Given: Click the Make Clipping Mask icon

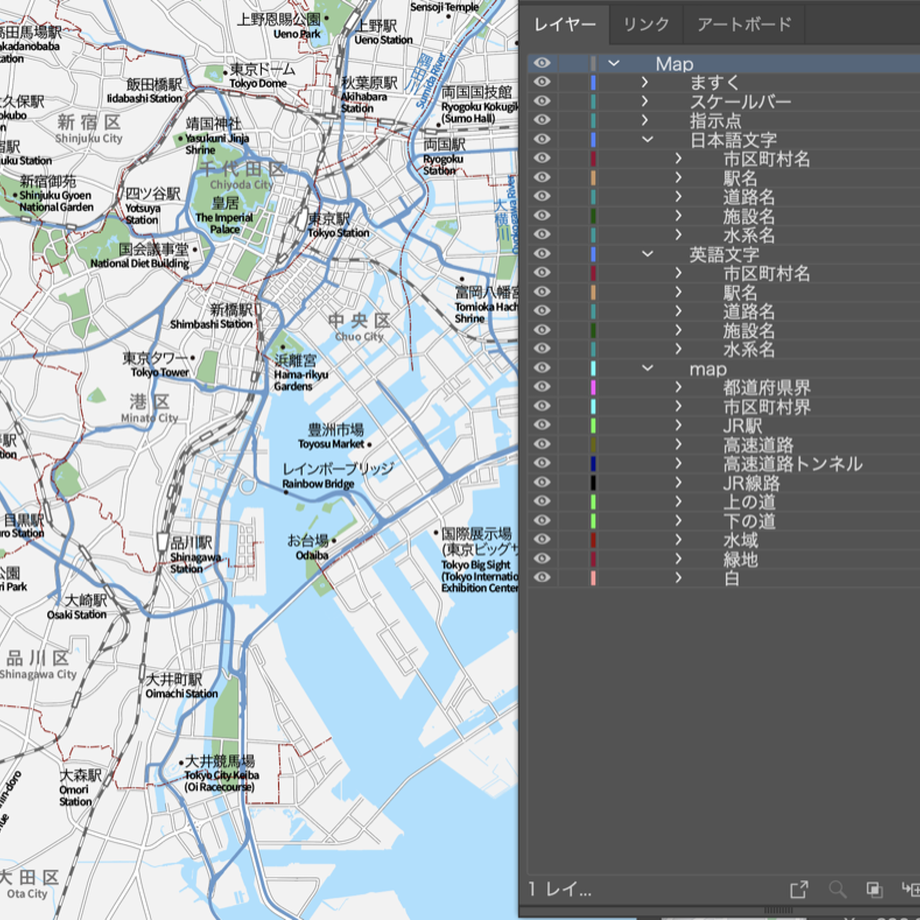Looking at the screenshot, I should click(874, 889).
